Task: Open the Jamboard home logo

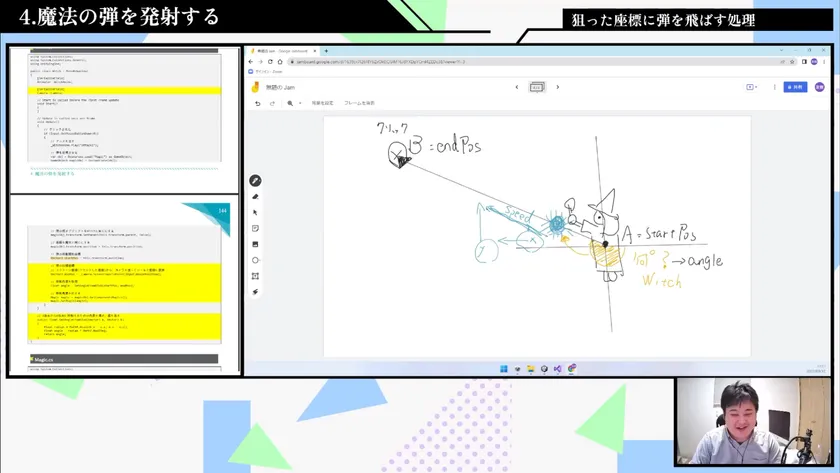Action: [x=256, y=87]
